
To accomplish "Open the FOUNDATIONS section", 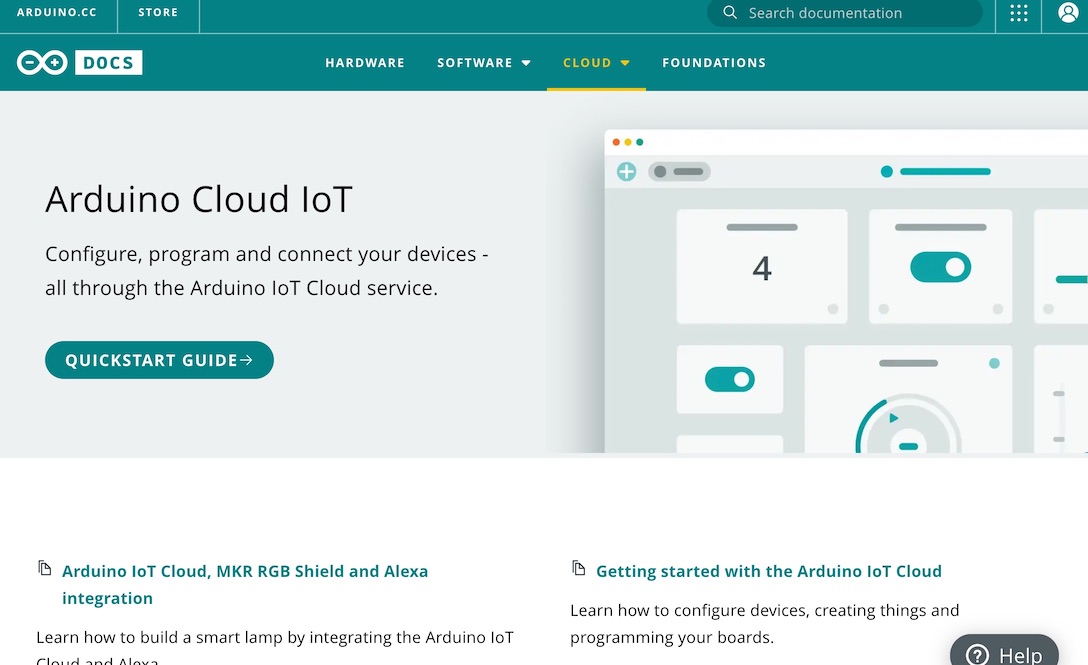I will pyautogui.click(x=714, y=62).
